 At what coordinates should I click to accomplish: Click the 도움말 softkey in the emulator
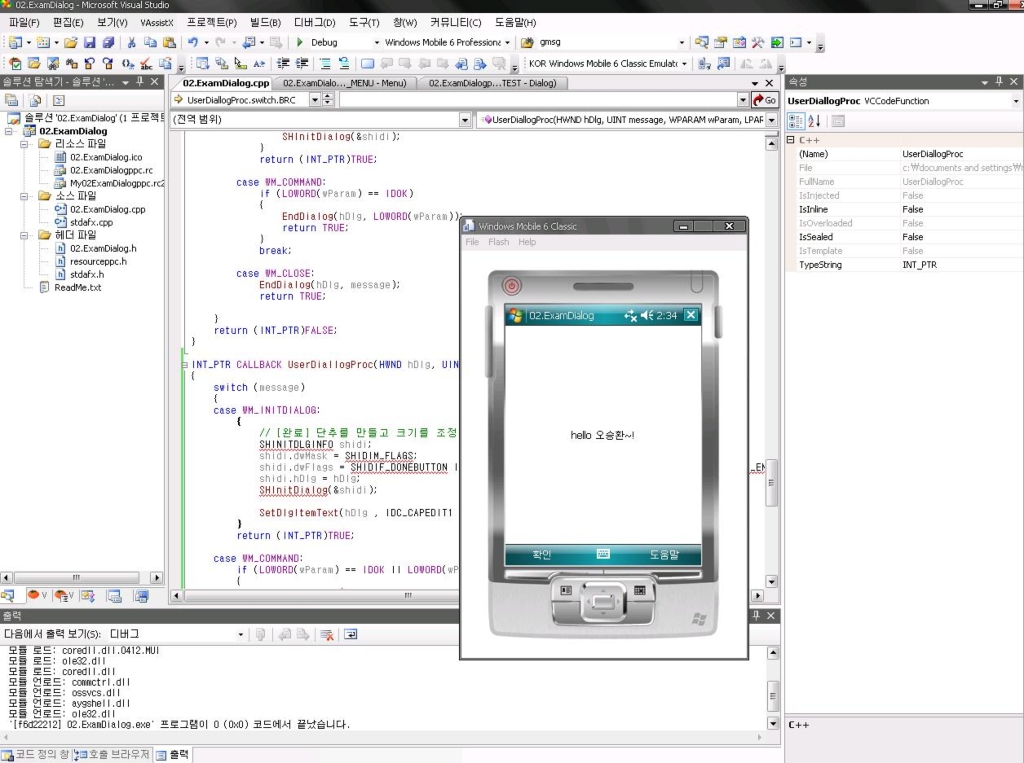tap(664, 555)
